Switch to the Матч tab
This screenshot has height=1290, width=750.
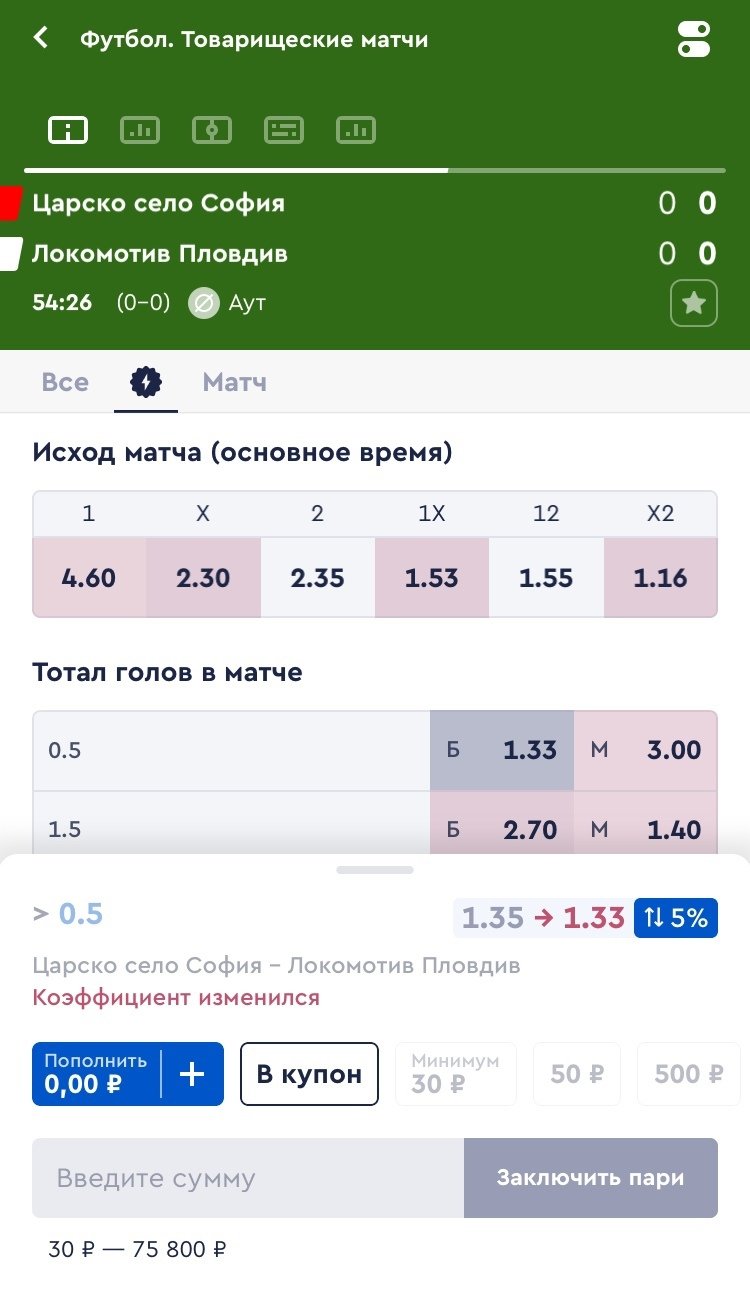[x=234, y=382]
